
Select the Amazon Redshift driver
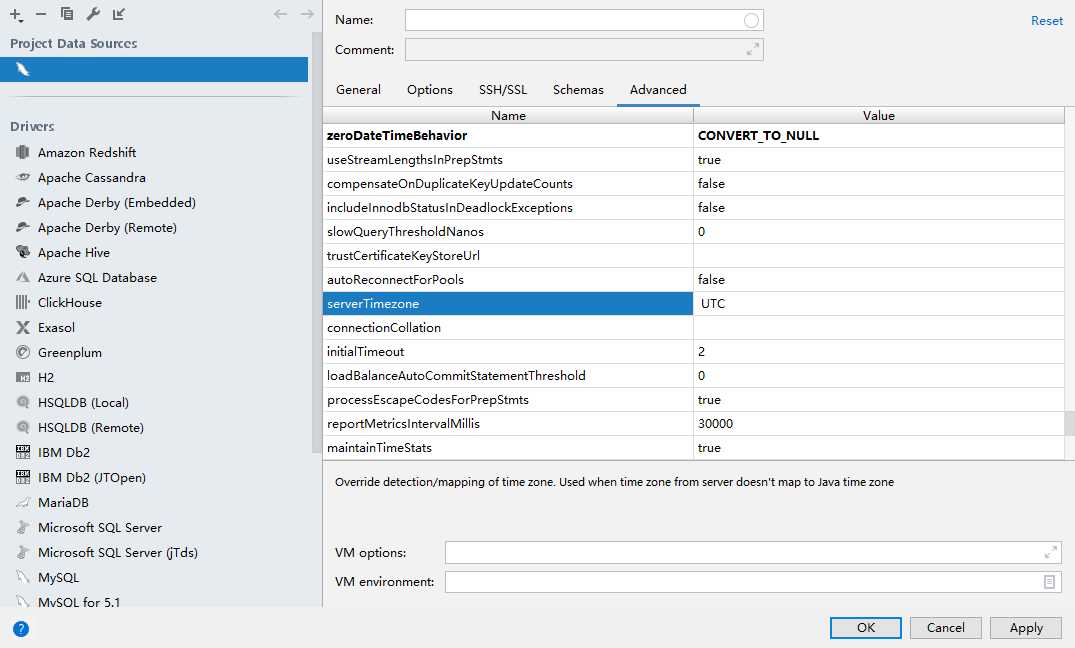[86, 152]
